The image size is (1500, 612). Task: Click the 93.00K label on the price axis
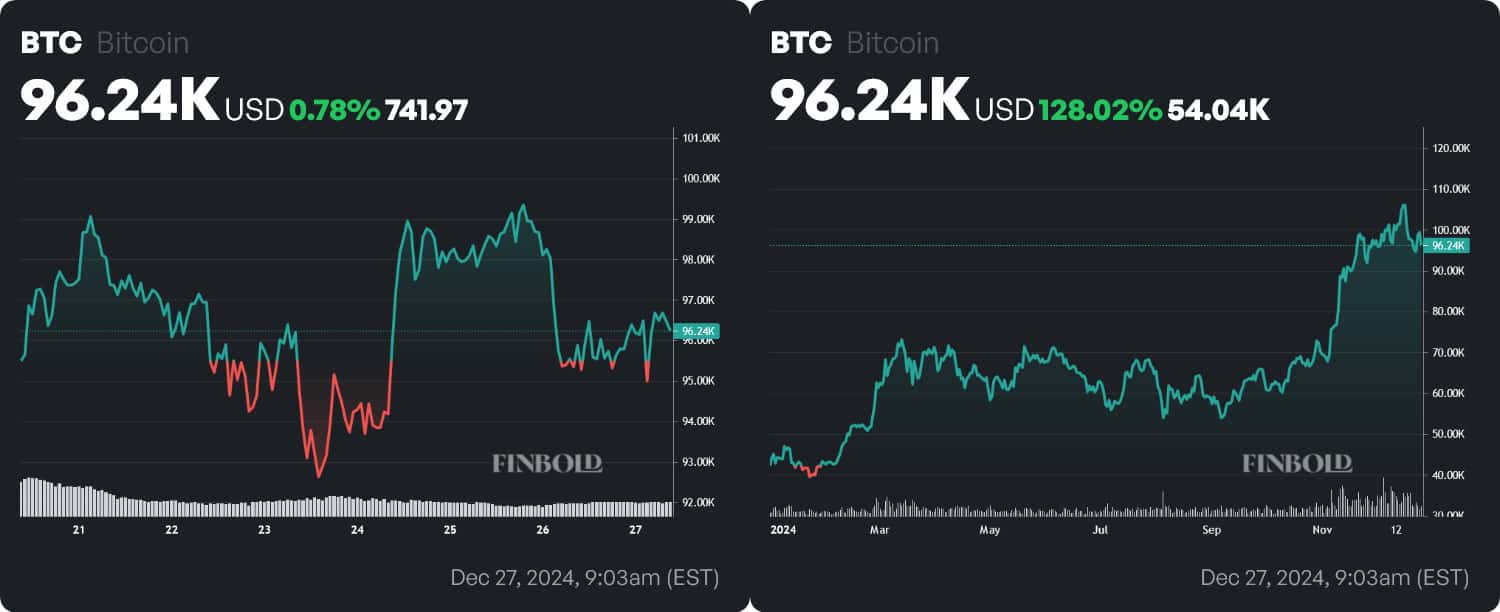(x=697, y=462)
